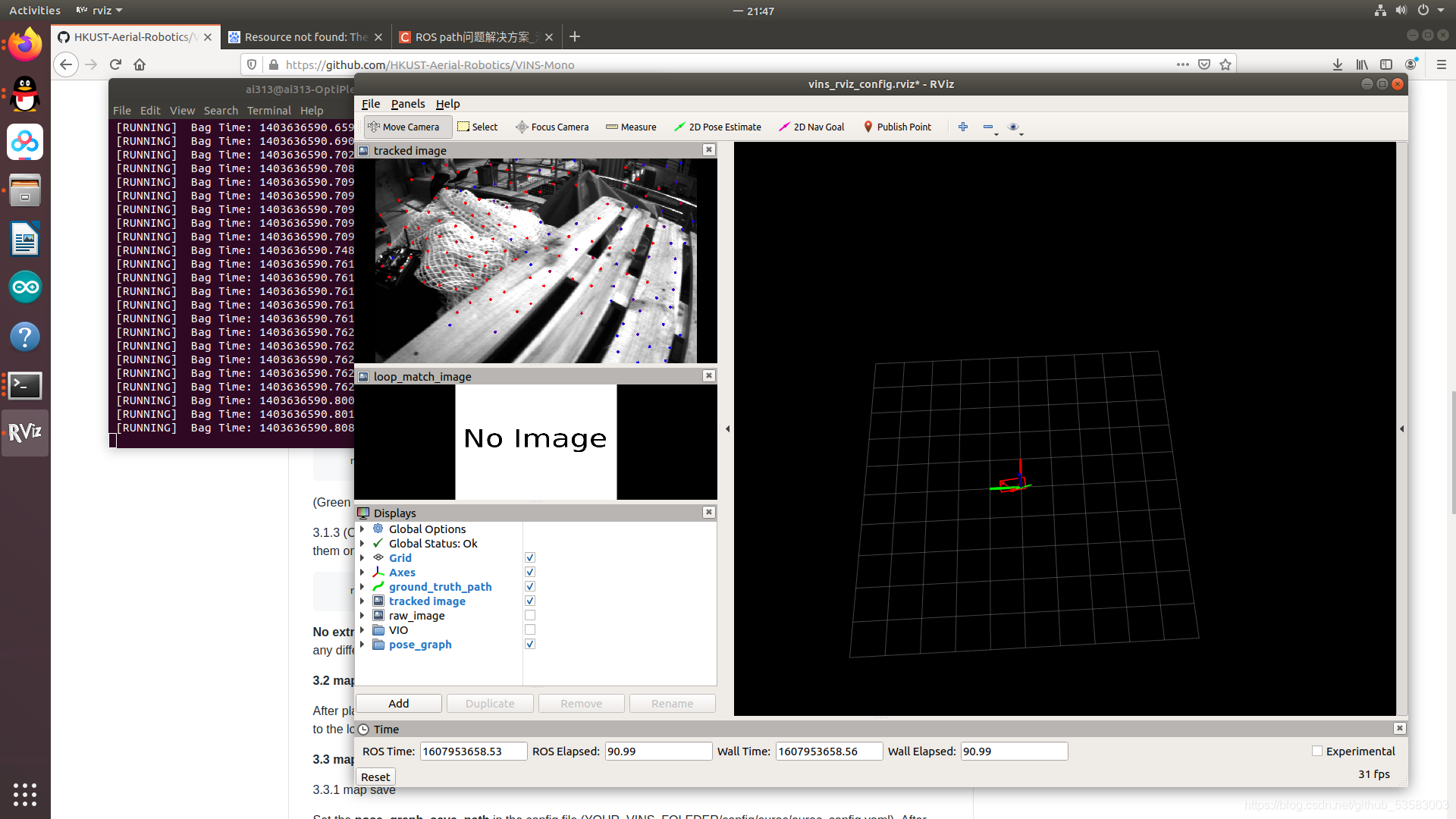Toggle visibility of VIO display
Image resolution: width=1456 pixels, height=819 pixels.
[528, 630]
